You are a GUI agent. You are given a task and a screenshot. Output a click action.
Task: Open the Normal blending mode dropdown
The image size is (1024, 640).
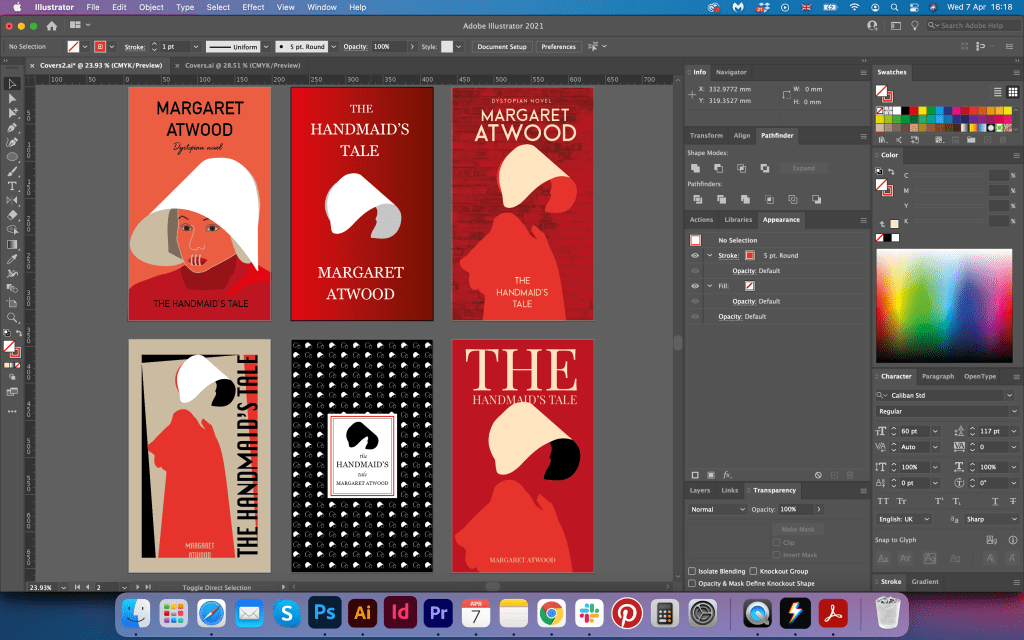tap(716, 509)
